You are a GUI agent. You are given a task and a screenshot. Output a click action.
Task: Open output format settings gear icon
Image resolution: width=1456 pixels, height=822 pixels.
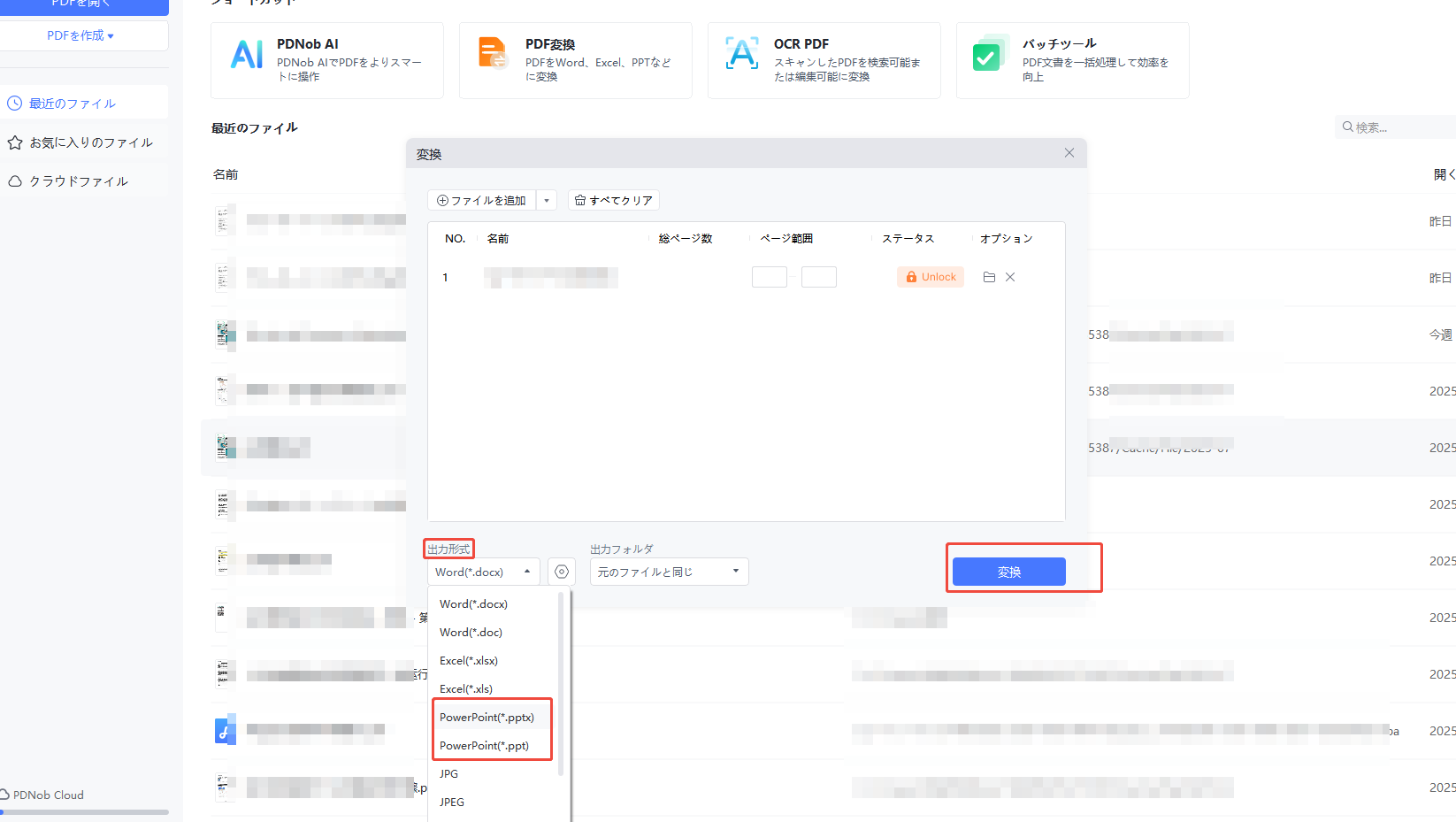pos(562,572)
